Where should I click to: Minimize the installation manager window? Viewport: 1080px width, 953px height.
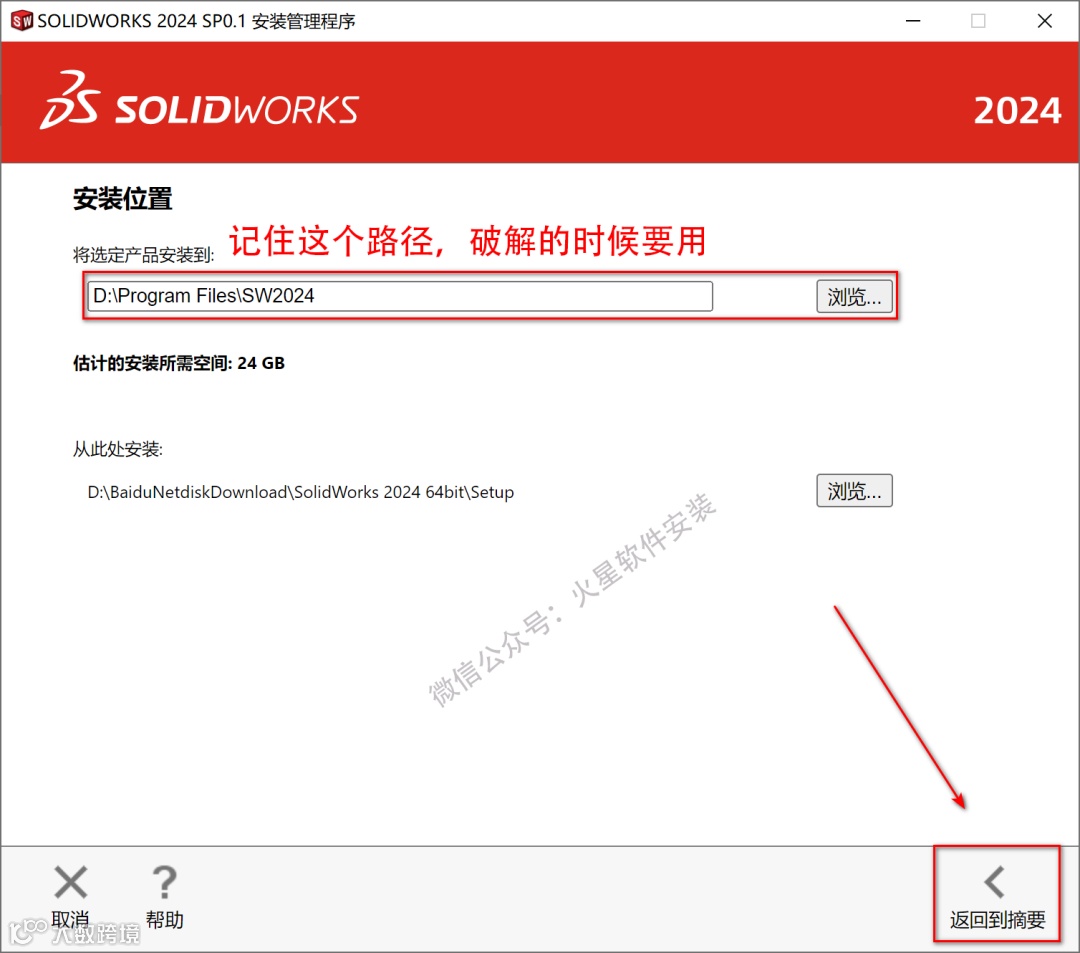click(913, 21)
